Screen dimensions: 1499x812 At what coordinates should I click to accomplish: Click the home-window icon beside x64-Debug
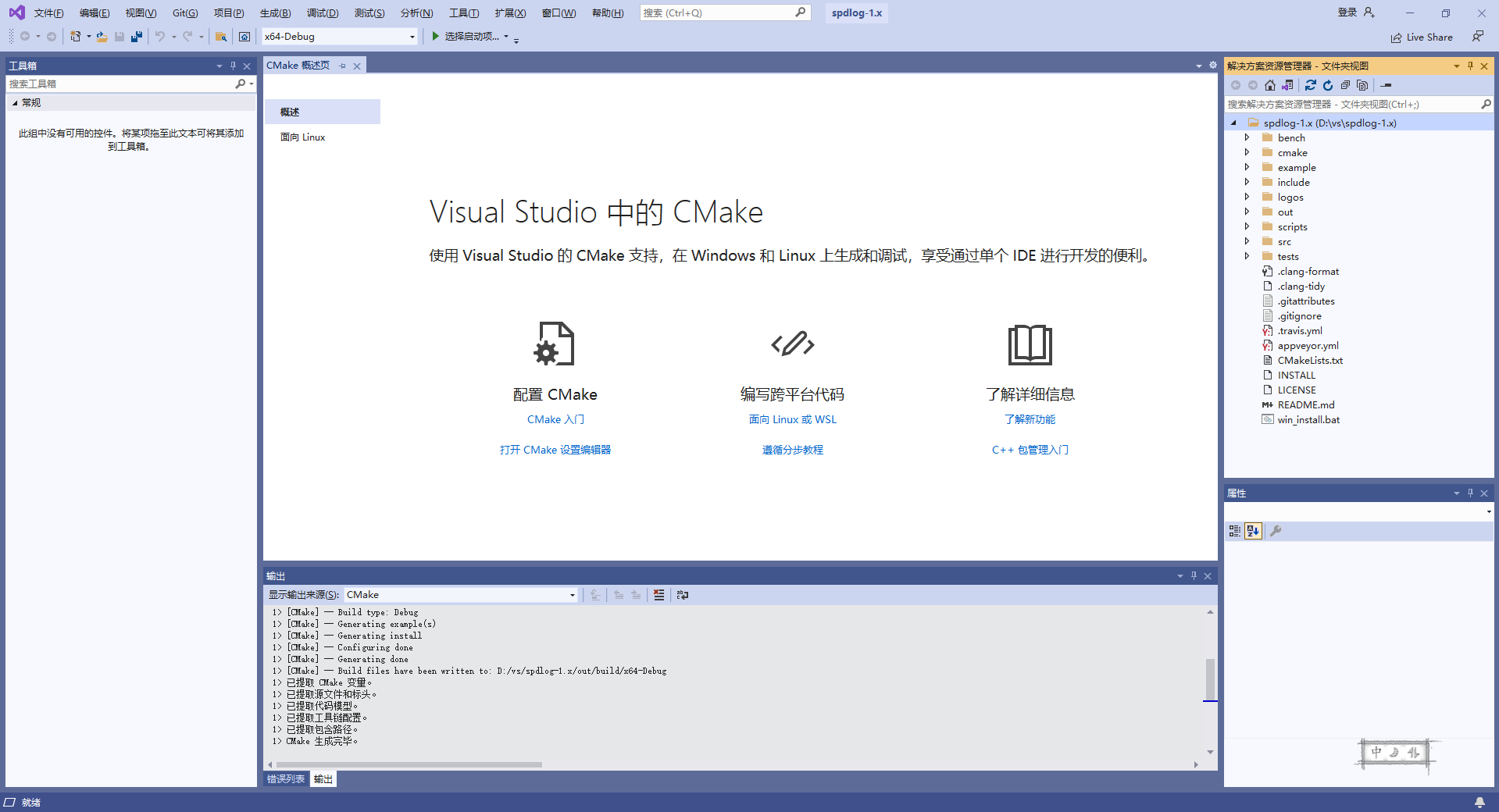(x=244, y=37)
